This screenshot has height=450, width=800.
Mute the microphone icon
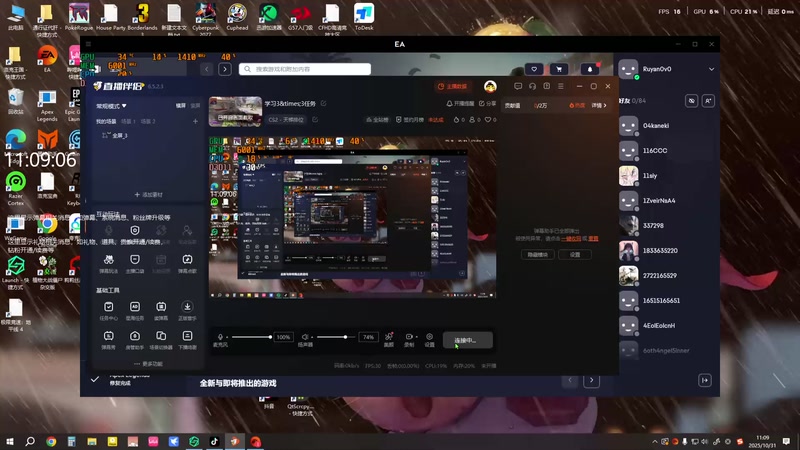(x=220, y=337)
